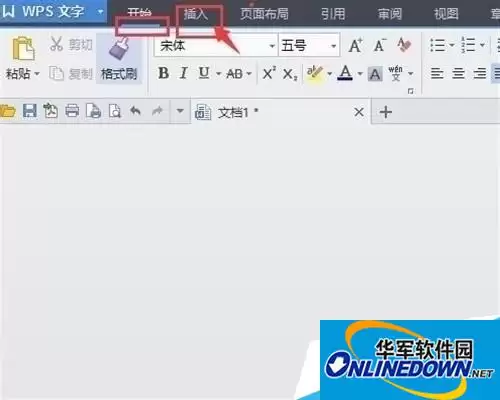Open the font size 五号 dropdown
500x400 pixels.
[x=333, y=46]
